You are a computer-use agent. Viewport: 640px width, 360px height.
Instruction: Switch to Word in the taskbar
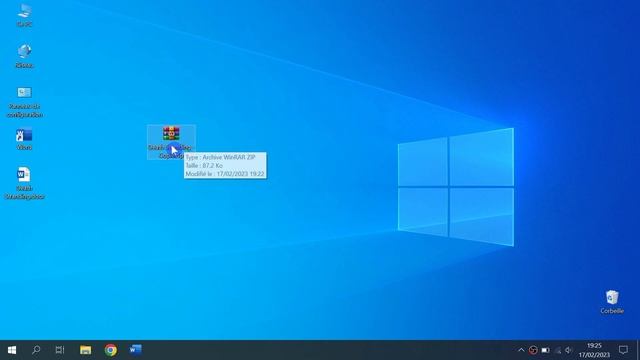[x=135, y=350]
